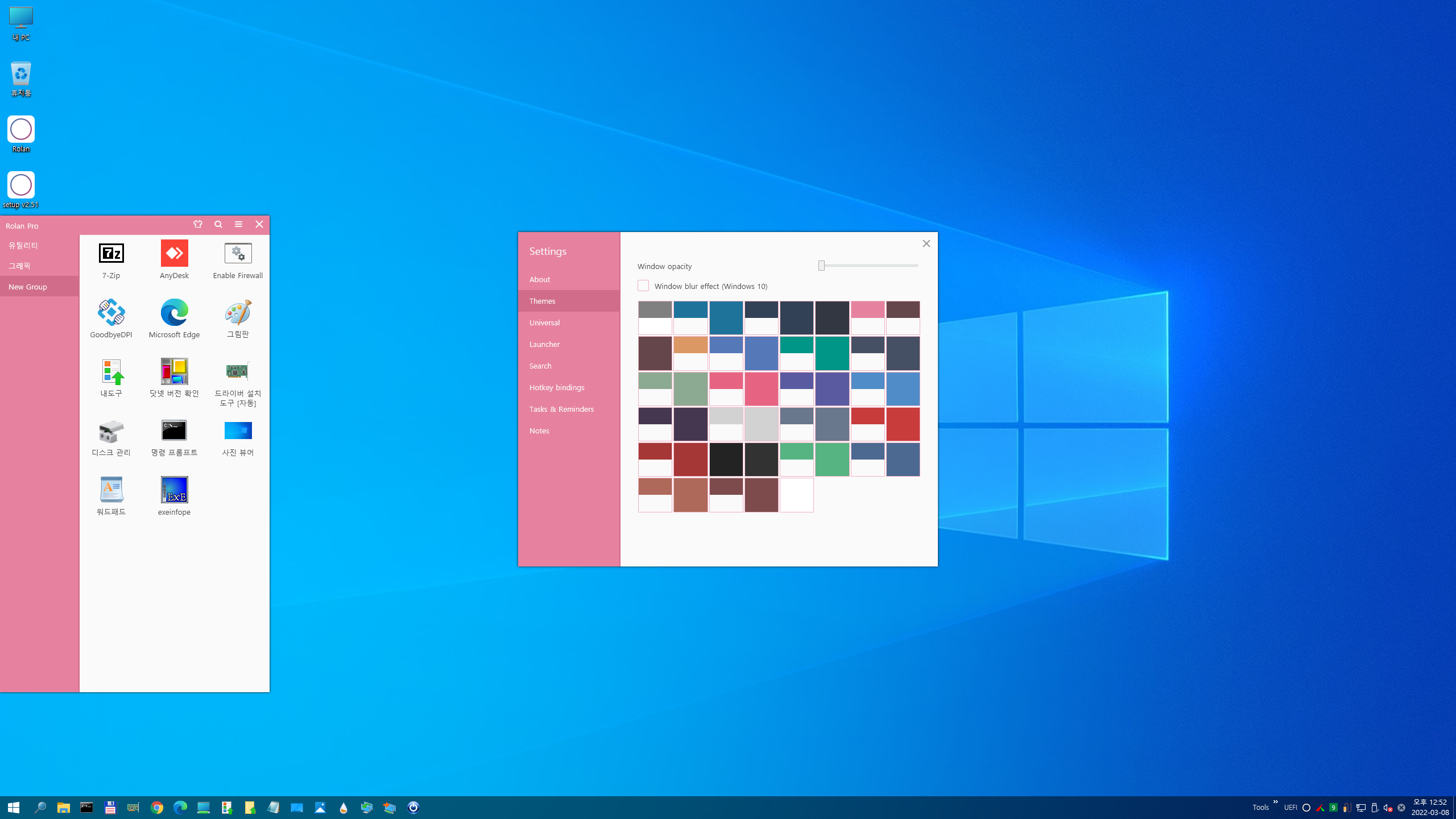Open the About settings page
This screenshot has height=819, width=1456.
[x=569, y=279]
